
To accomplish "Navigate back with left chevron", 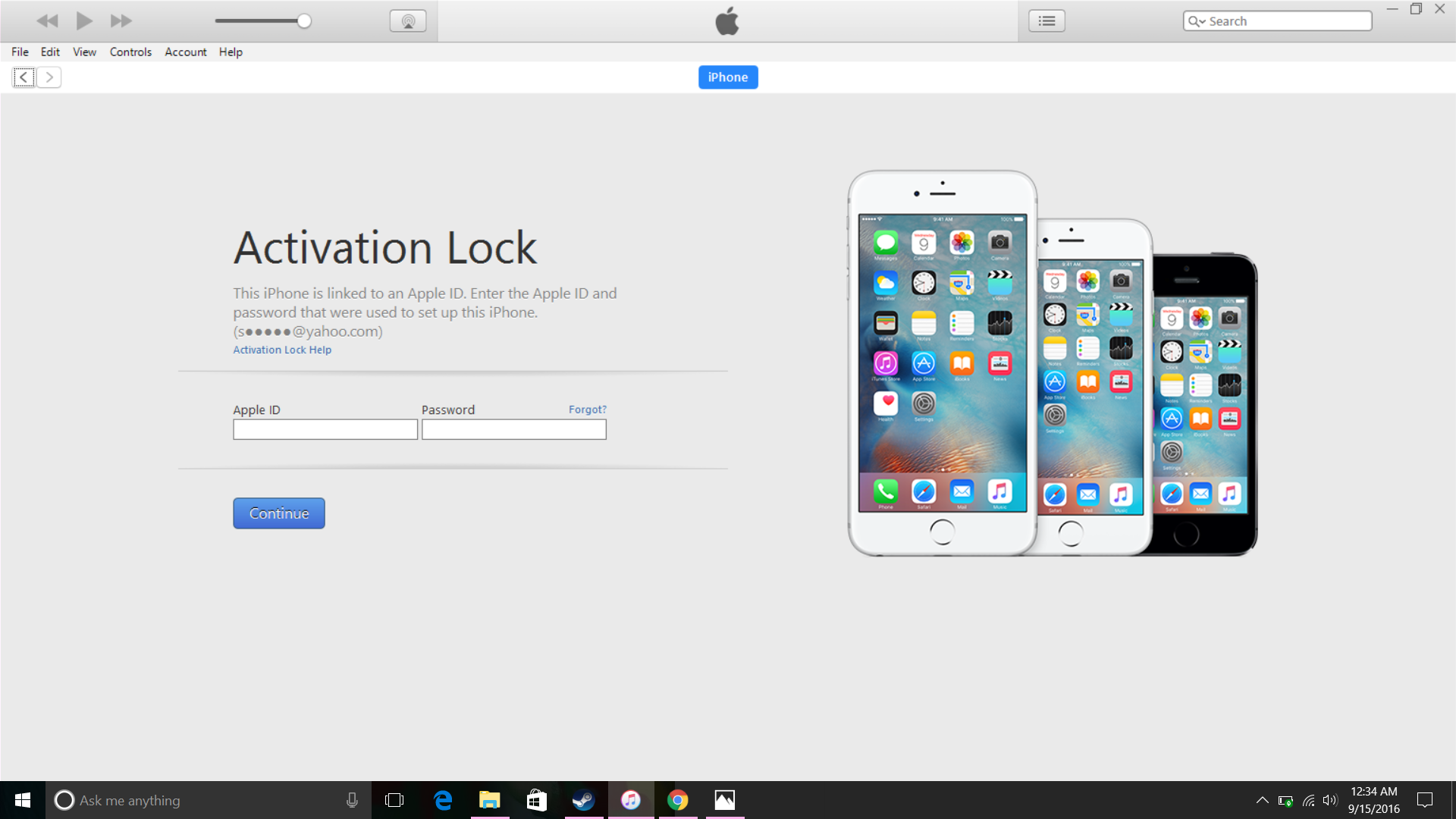I will tap(24, 77).
